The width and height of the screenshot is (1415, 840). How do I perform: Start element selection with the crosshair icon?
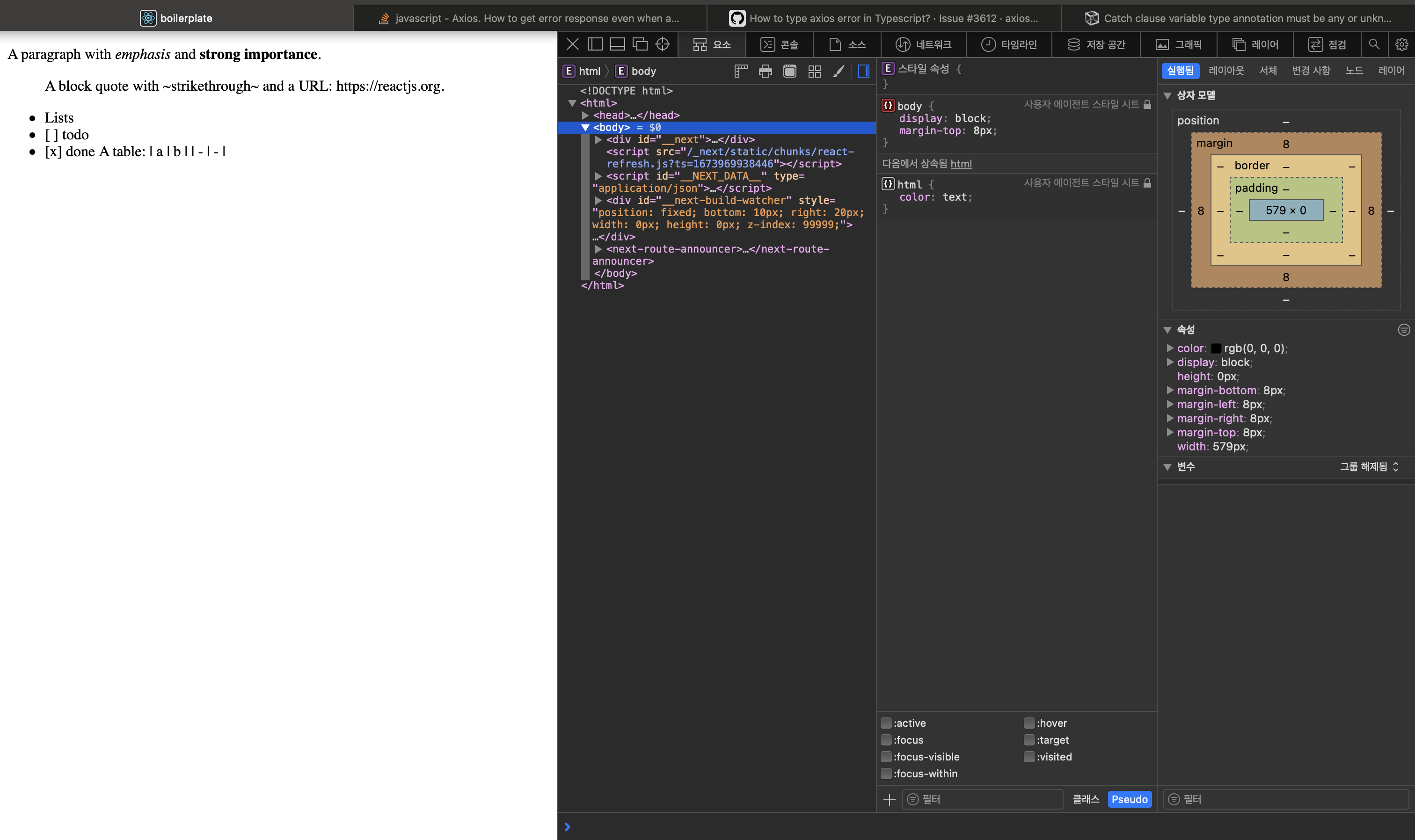point(663,44)
